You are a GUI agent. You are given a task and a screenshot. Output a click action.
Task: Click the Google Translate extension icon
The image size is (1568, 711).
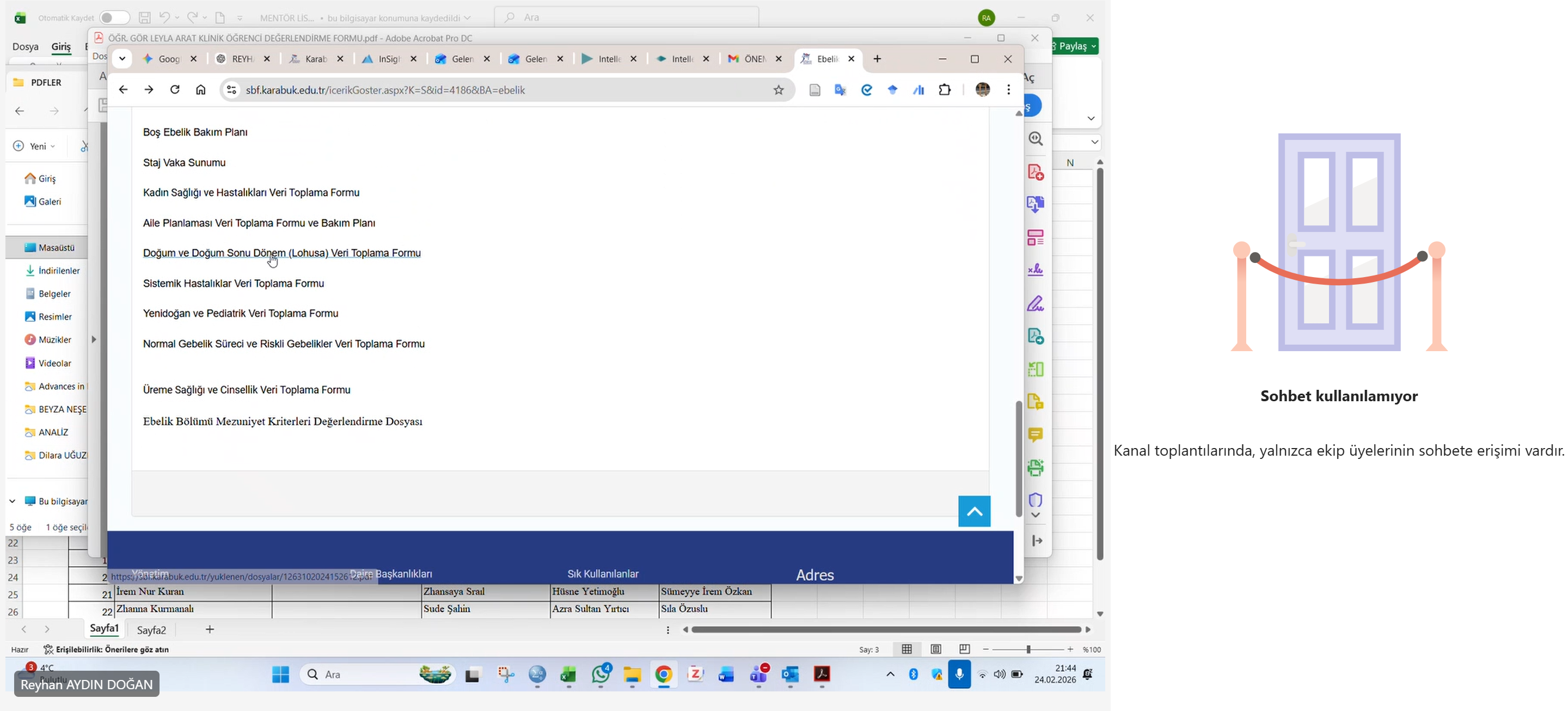pyautogui.click(x=841, y=90)
